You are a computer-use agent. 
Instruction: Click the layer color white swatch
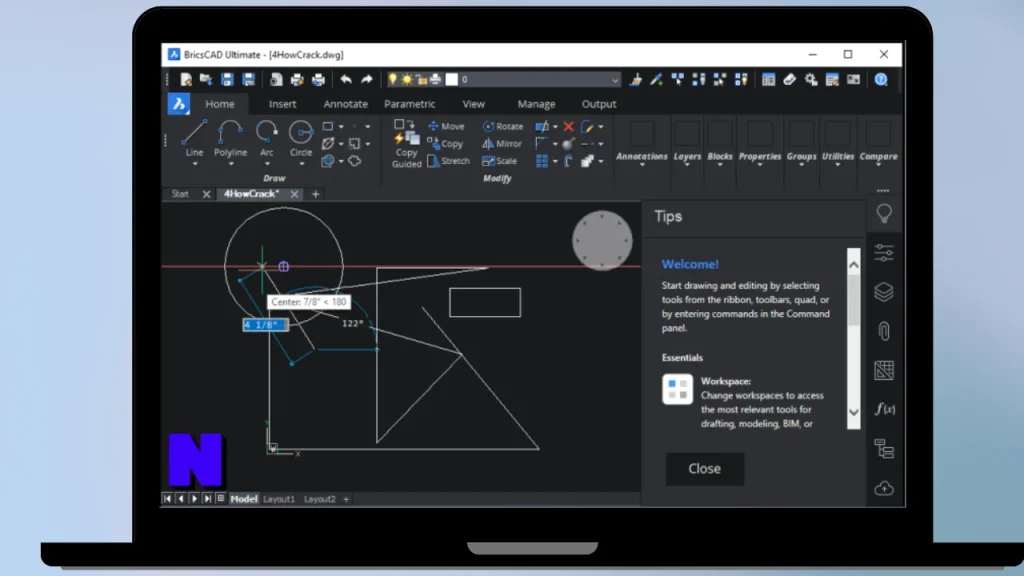(452, 80)
